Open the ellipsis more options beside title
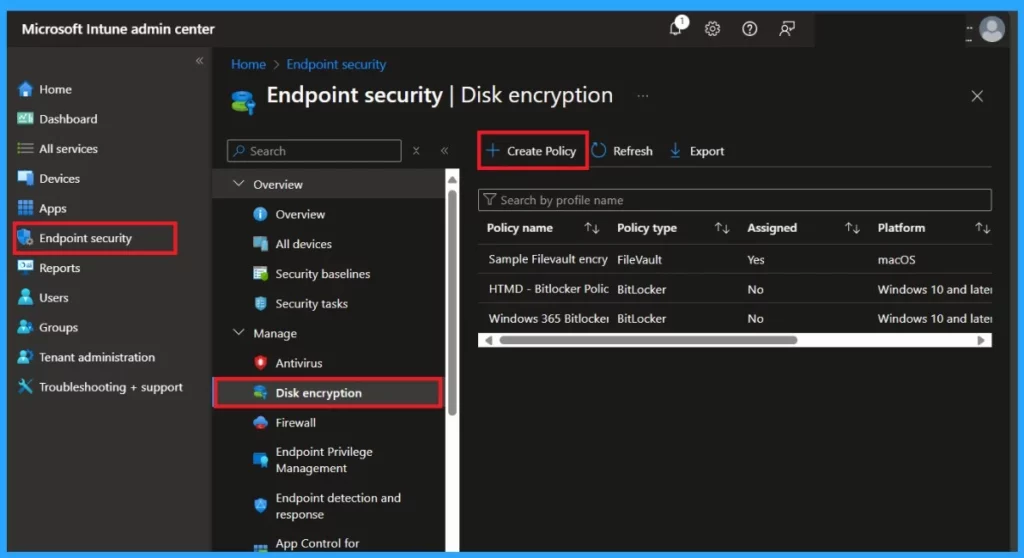The width and height of the screenshot is (1024, 558). [x=643, y=96]
